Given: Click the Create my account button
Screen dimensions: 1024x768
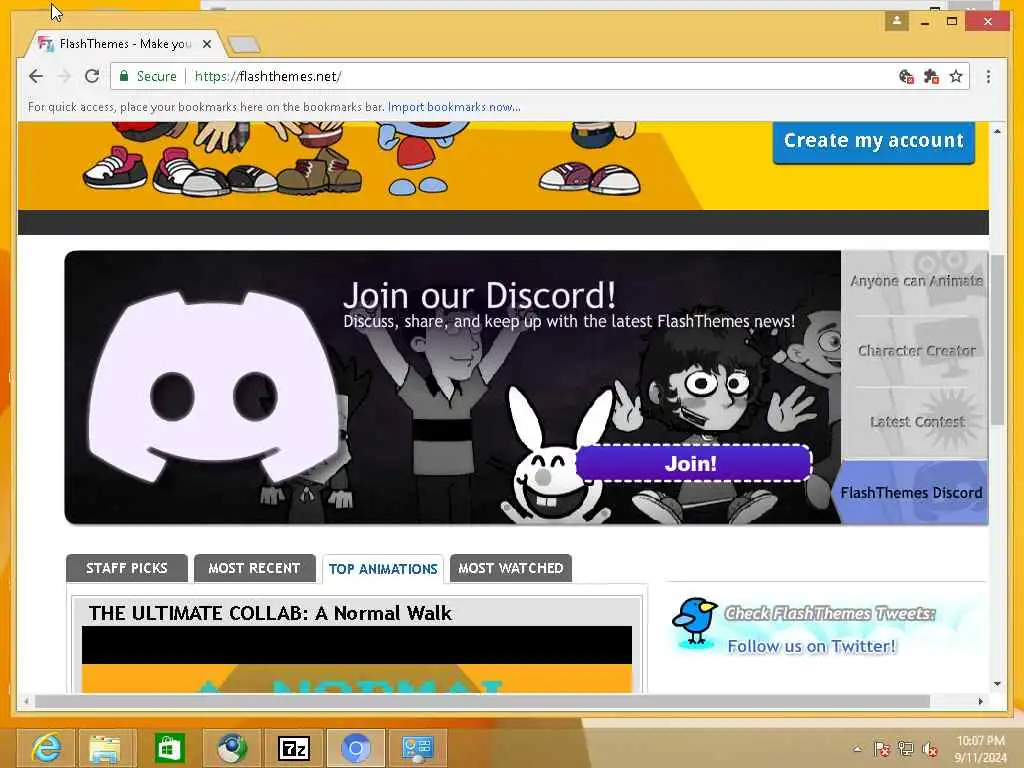Looking at the screenshot, I should [874, 140].
